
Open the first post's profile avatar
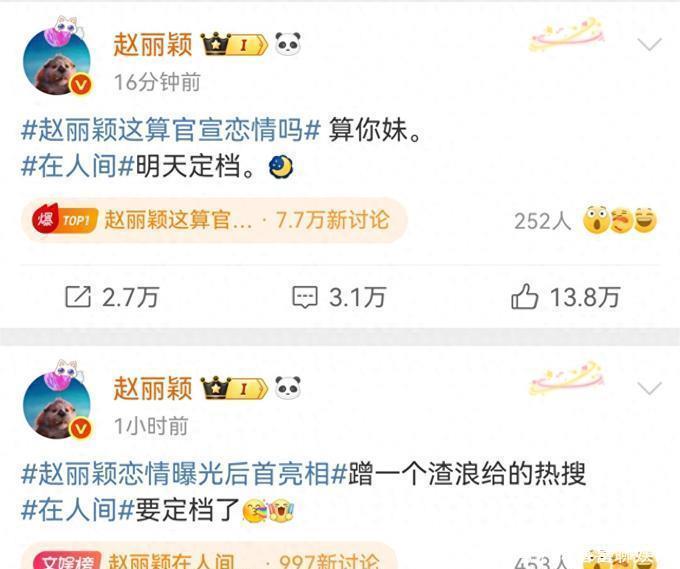(x=57, y=61)
